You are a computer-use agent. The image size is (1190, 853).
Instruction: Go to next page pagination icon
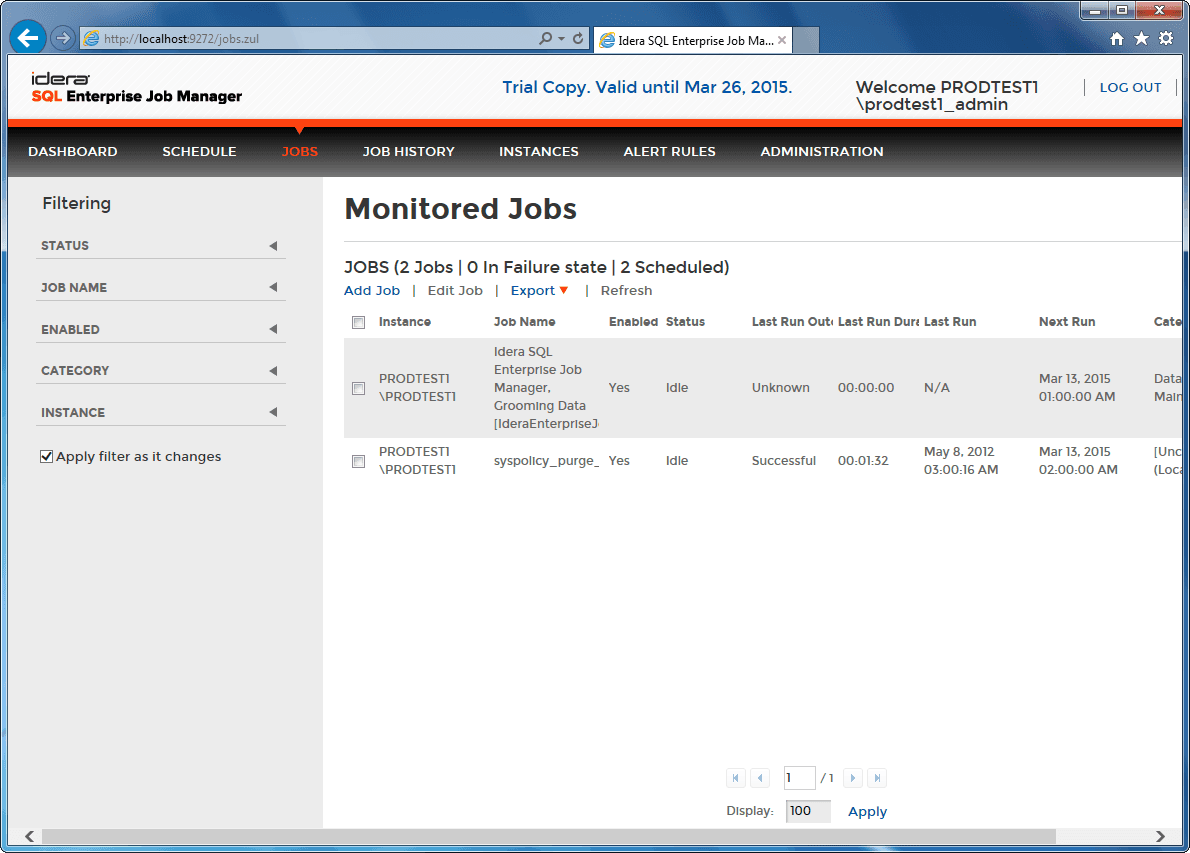(852, 778)
